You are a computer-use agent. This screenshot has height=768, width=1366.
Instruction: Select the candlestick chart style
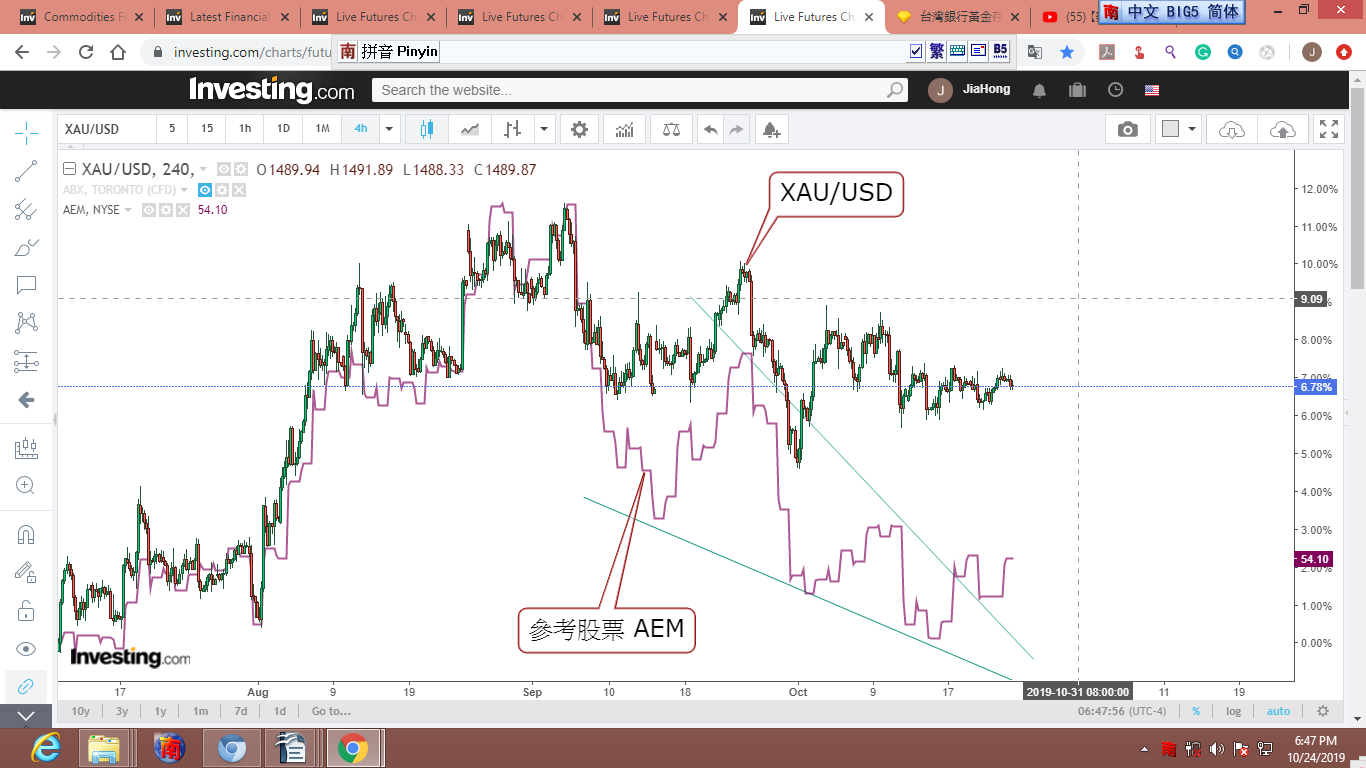click(x=428, y=129)
